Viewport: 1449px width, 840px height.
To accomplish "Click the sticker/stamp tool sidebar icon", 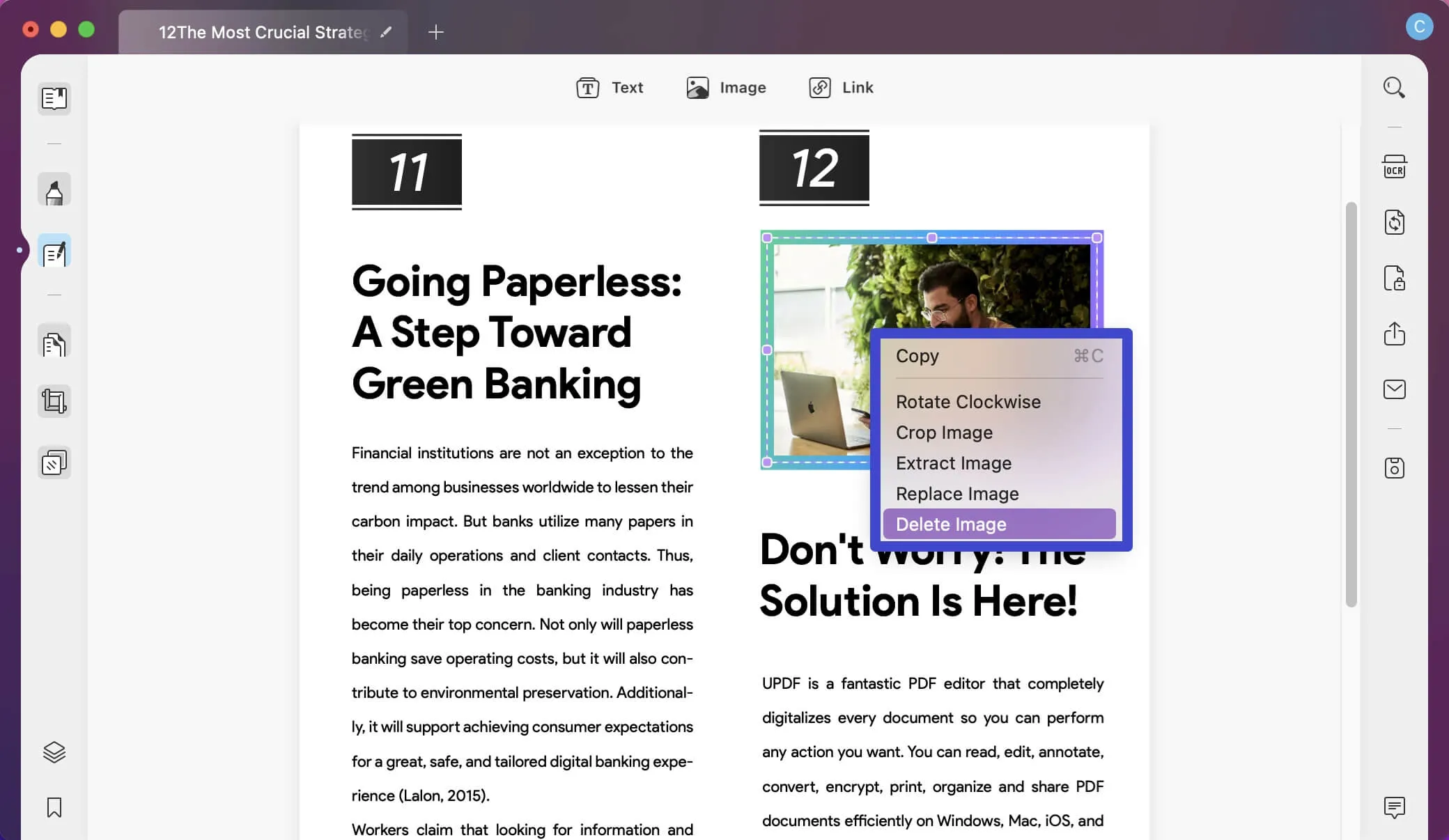I will [x=53, y=463].
